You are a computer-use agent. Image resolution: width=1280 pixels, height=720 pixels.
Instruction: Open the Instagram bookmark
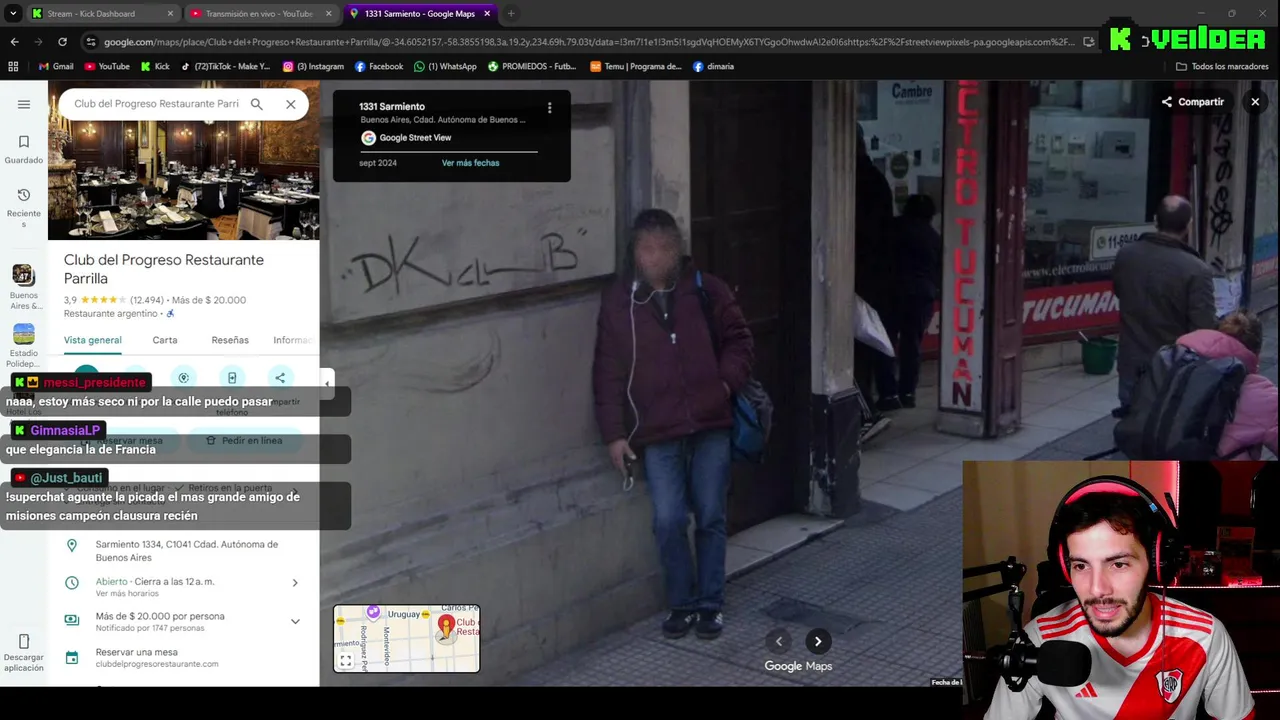pos(313,67)
